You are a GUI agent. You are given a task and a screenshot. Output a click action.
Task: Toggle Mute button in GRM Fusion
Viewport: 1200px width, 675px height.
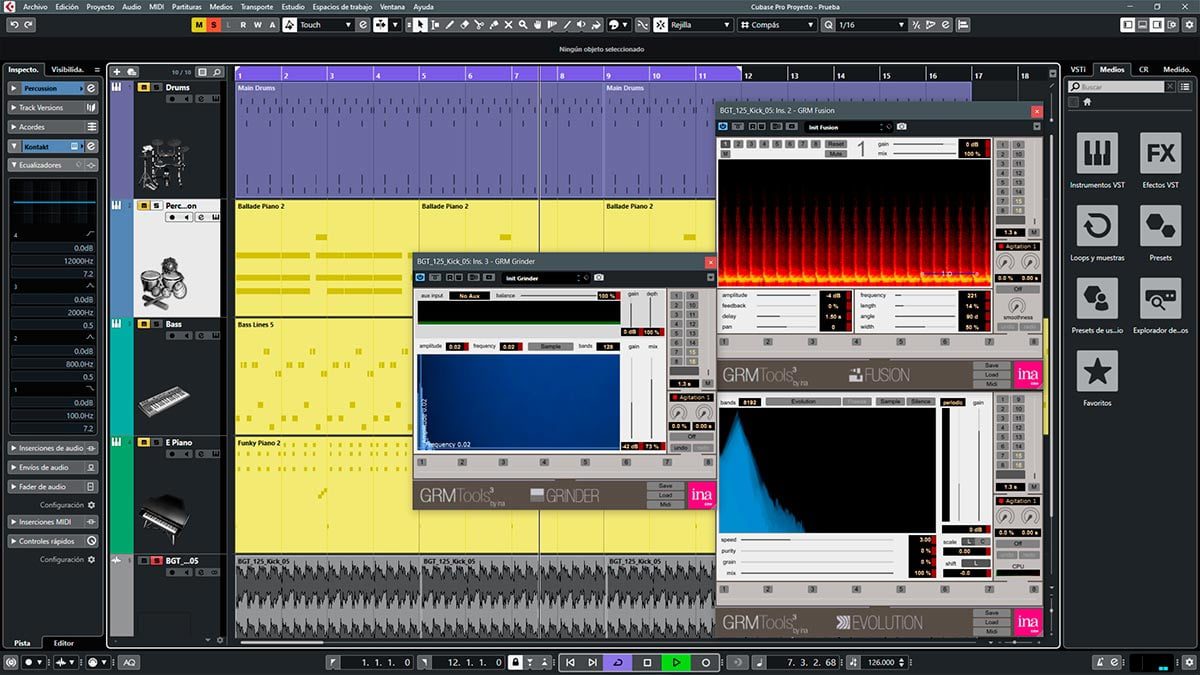(x=836, y=154)
